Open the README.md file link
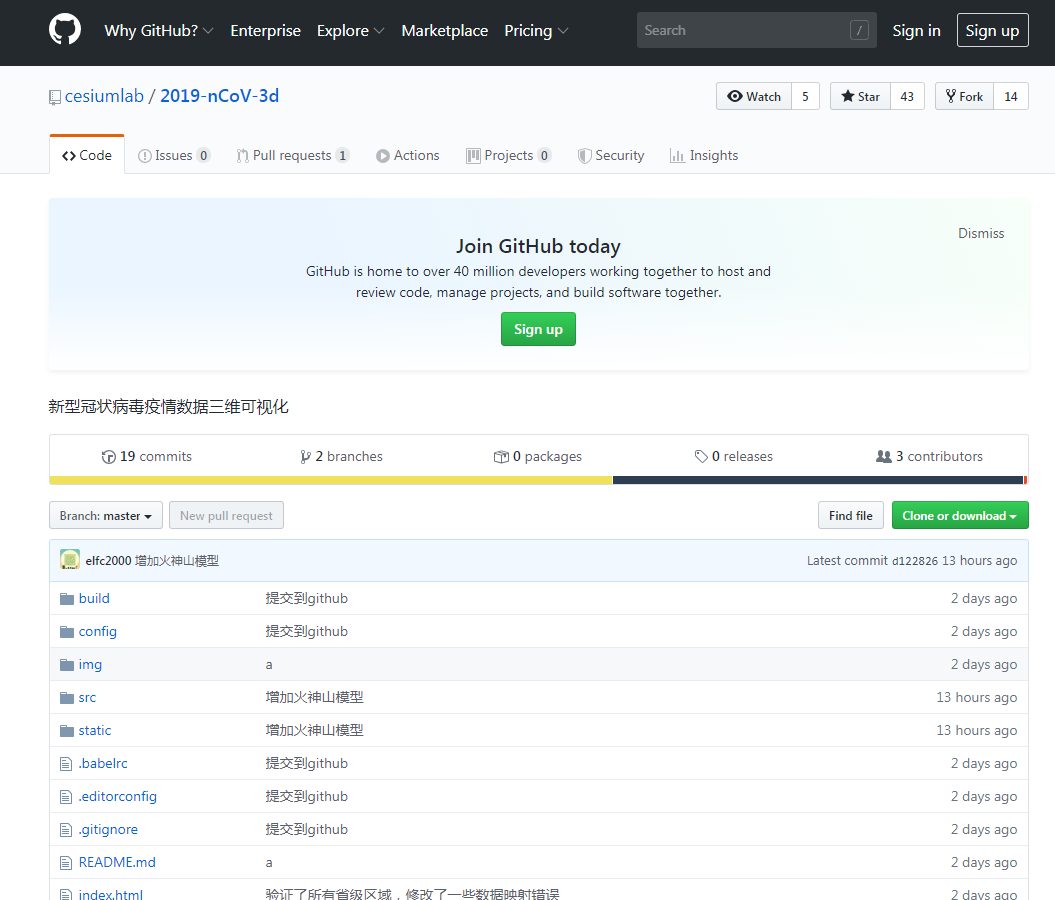Viewport: 1055px width, 900px height. pos(117,862)
